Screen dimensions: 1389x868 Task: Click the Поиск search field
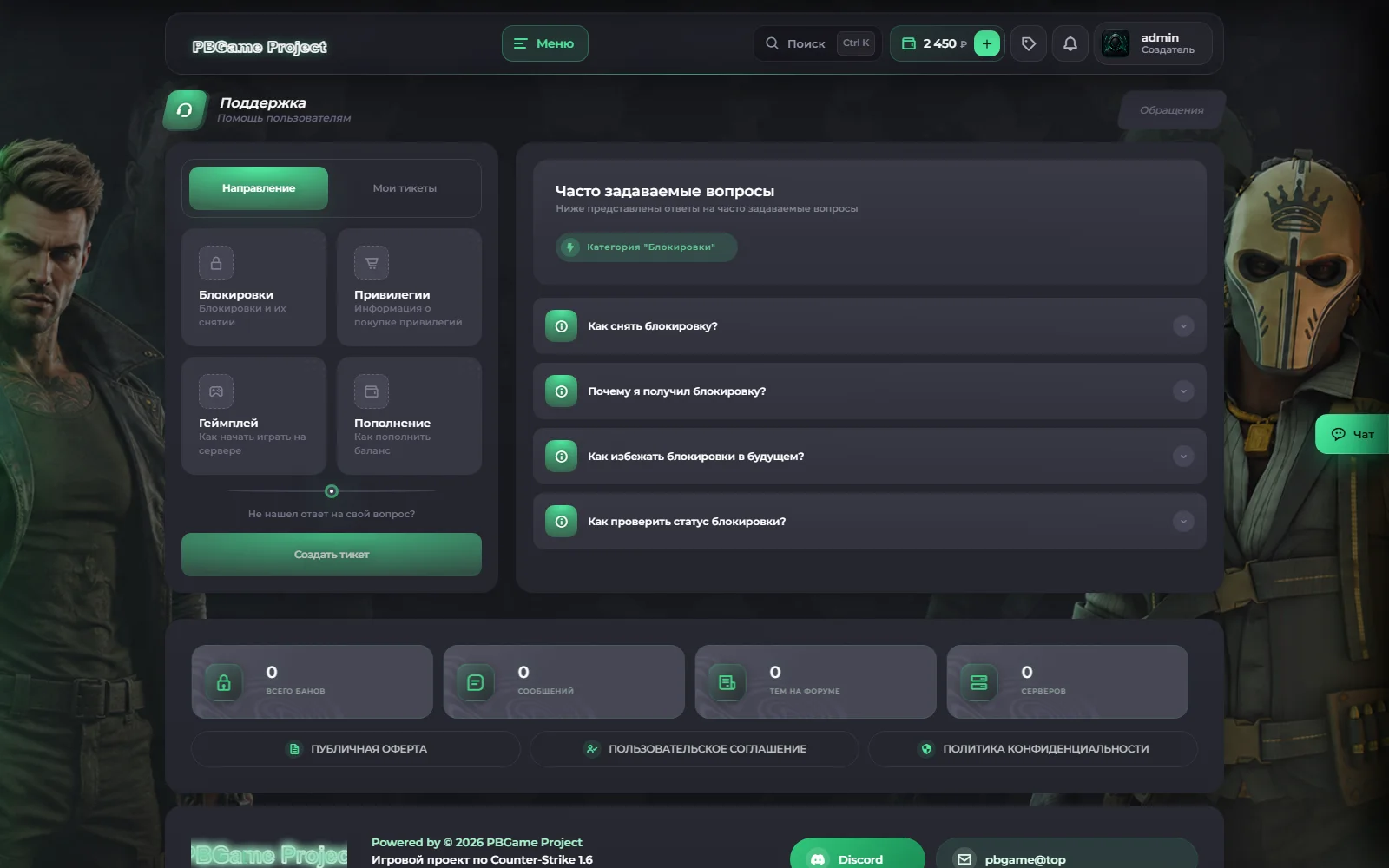point(818,43)
